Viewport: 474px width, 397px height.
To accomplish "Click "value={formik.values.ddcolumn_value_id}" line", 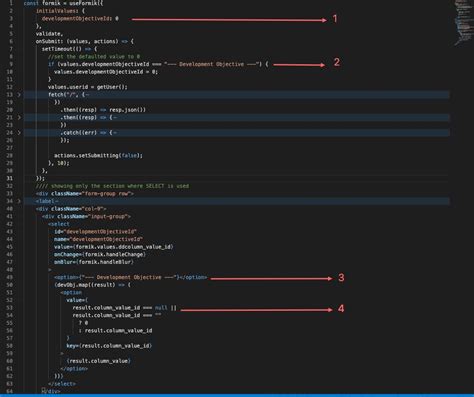I will tap(114, 247).
